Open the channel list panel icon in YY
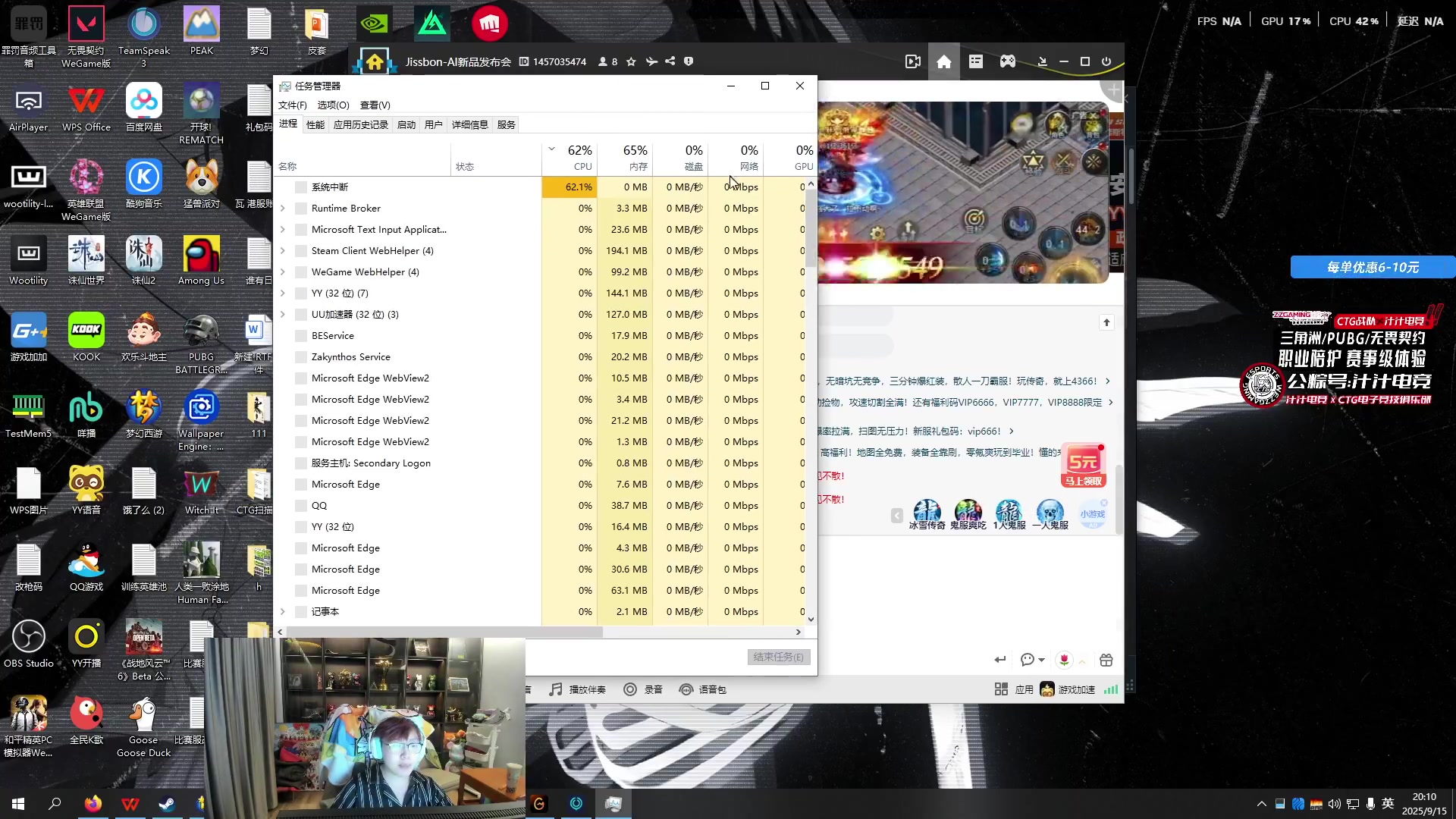 point(976,61)
